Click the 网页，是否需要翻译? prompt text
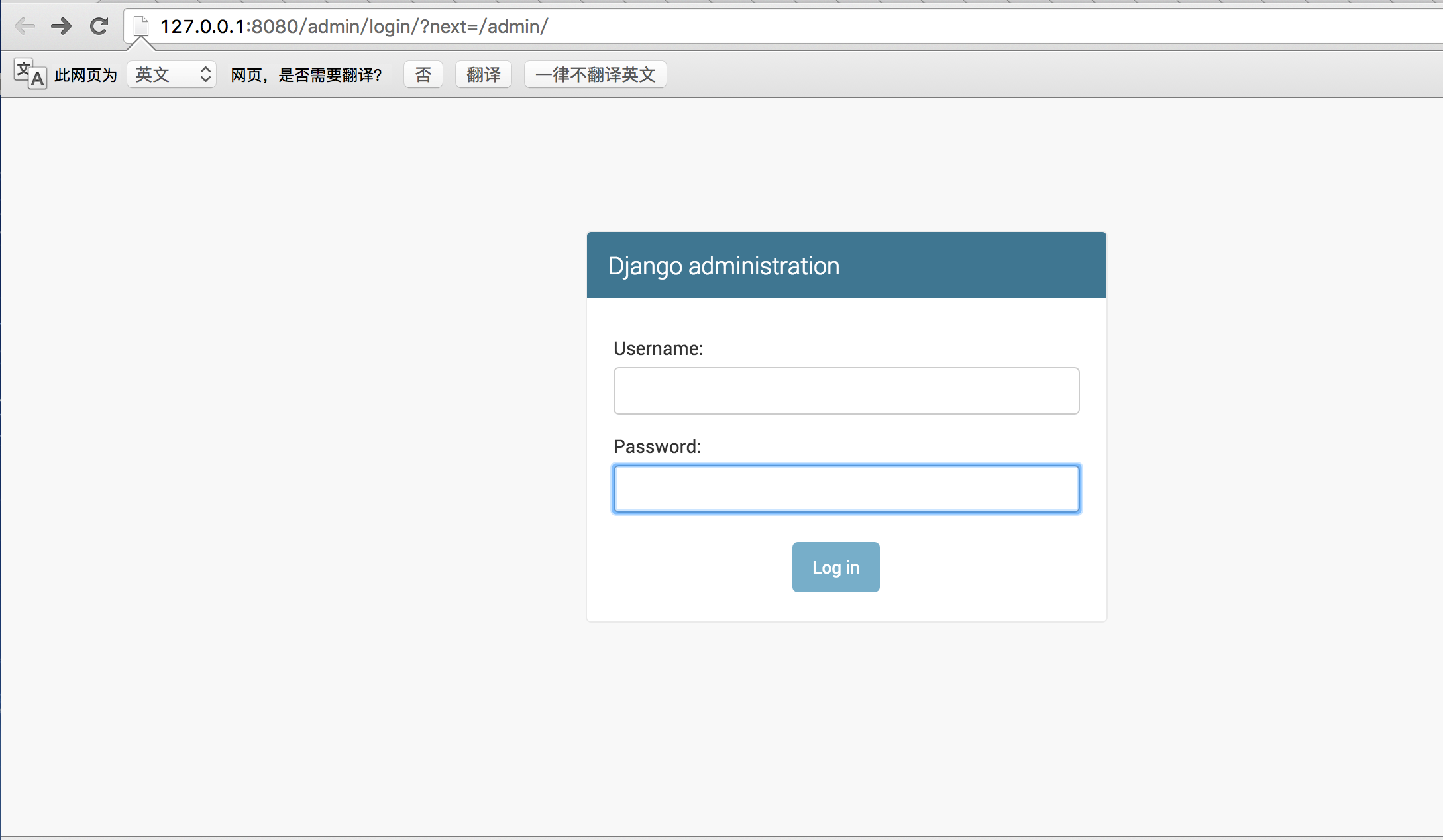 (306, 75)
